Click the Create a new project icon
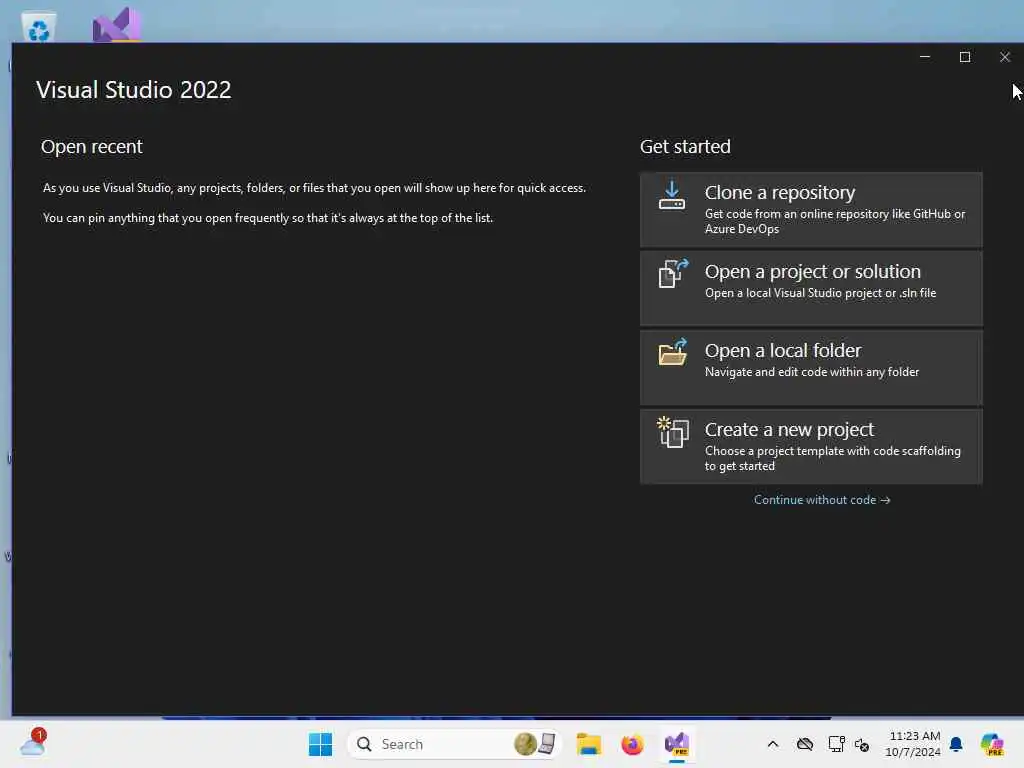This screenshot has height=768, width=1024. pos(673,432)
